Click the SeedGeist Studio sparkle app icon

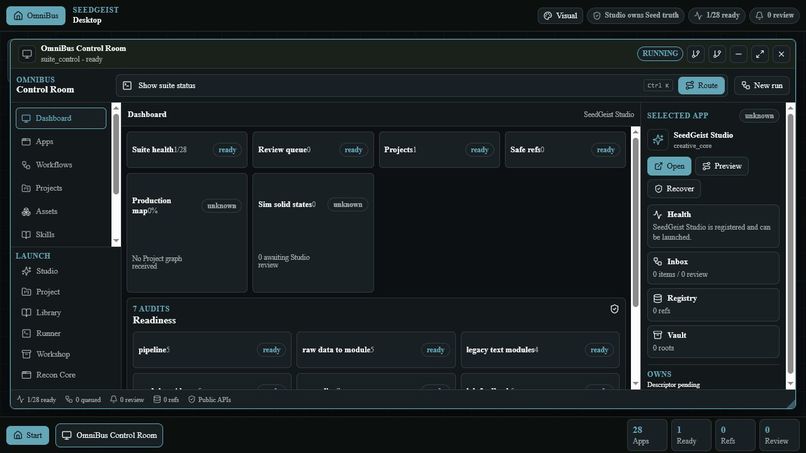click(657, 139)
